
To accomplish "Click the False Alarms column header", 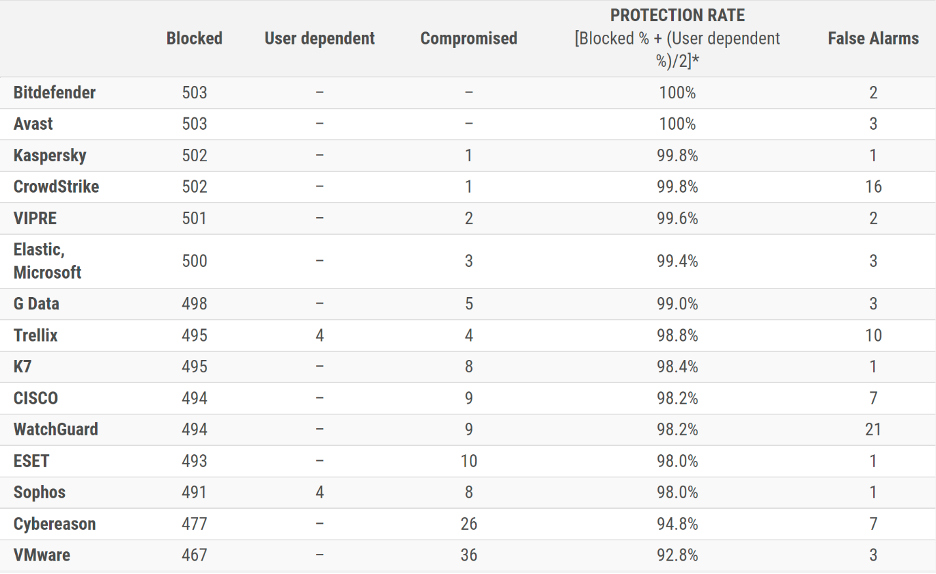I will [x=873, y=38].
